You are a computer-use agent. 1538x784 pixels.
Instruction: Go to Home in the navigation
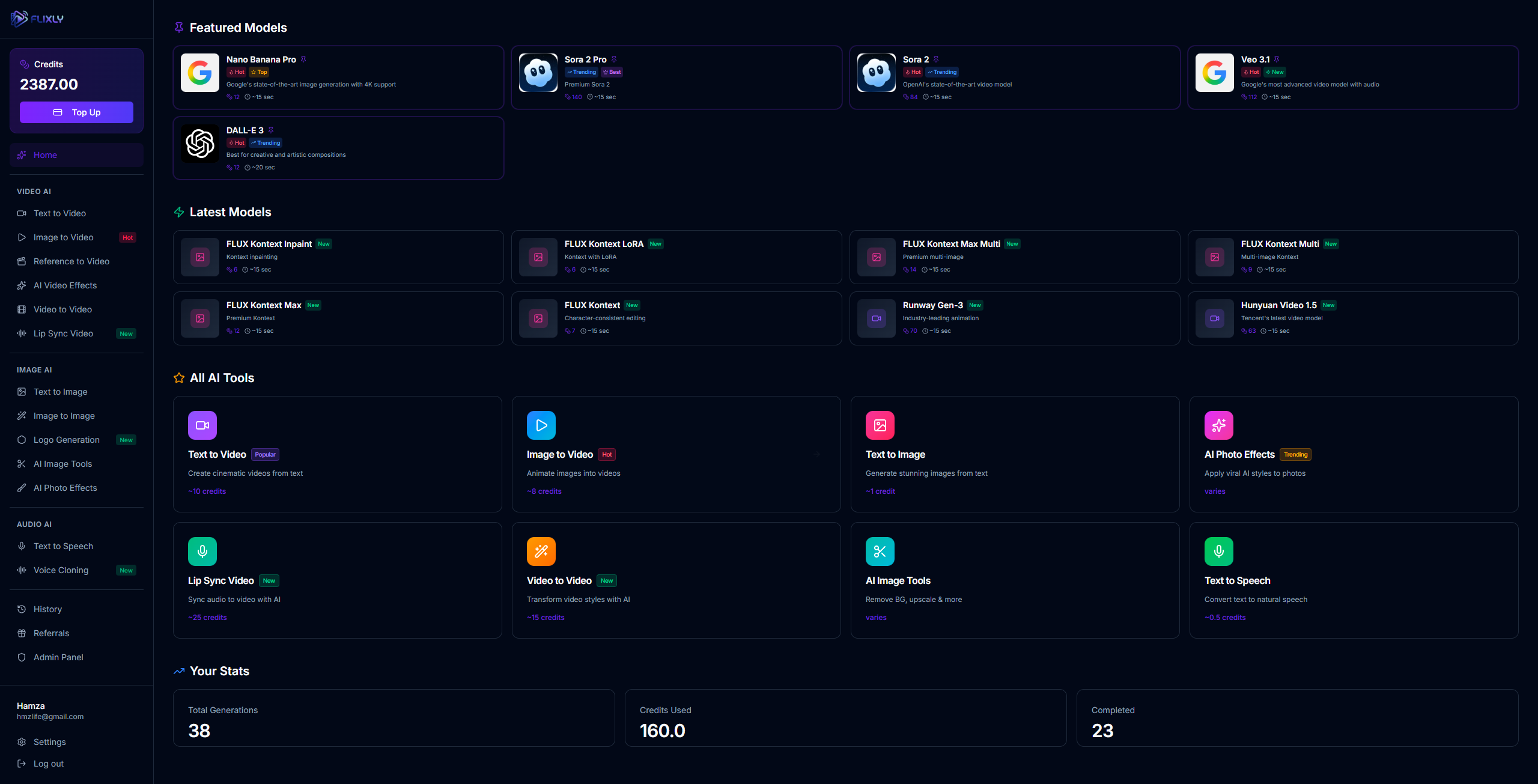(46, 155)
